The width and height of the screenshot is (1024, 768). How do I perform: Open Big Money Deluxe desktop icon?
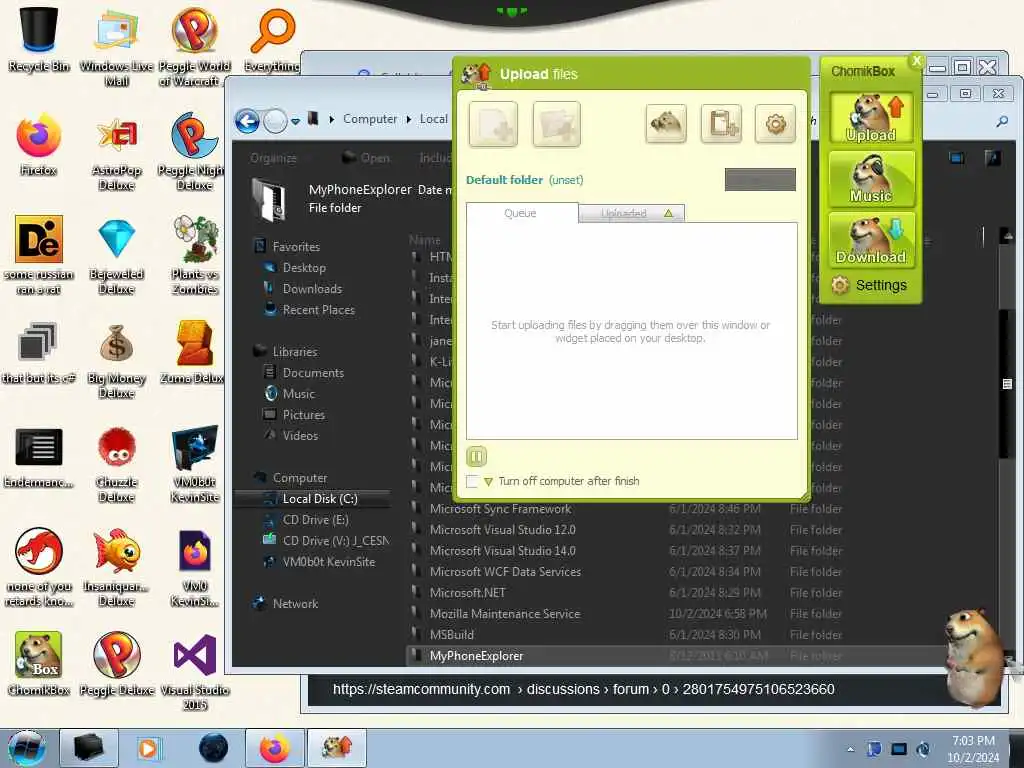(116, 360)
